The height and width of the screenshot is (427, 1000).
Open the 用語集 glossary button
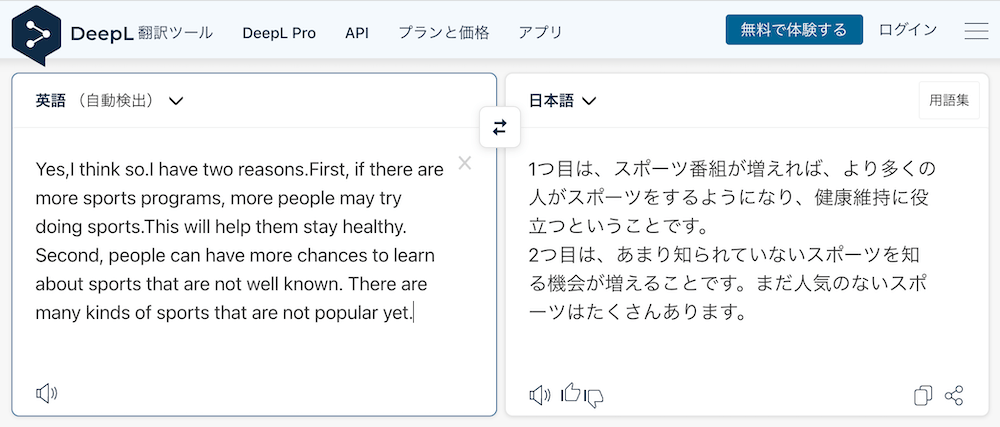click(949, 100)
